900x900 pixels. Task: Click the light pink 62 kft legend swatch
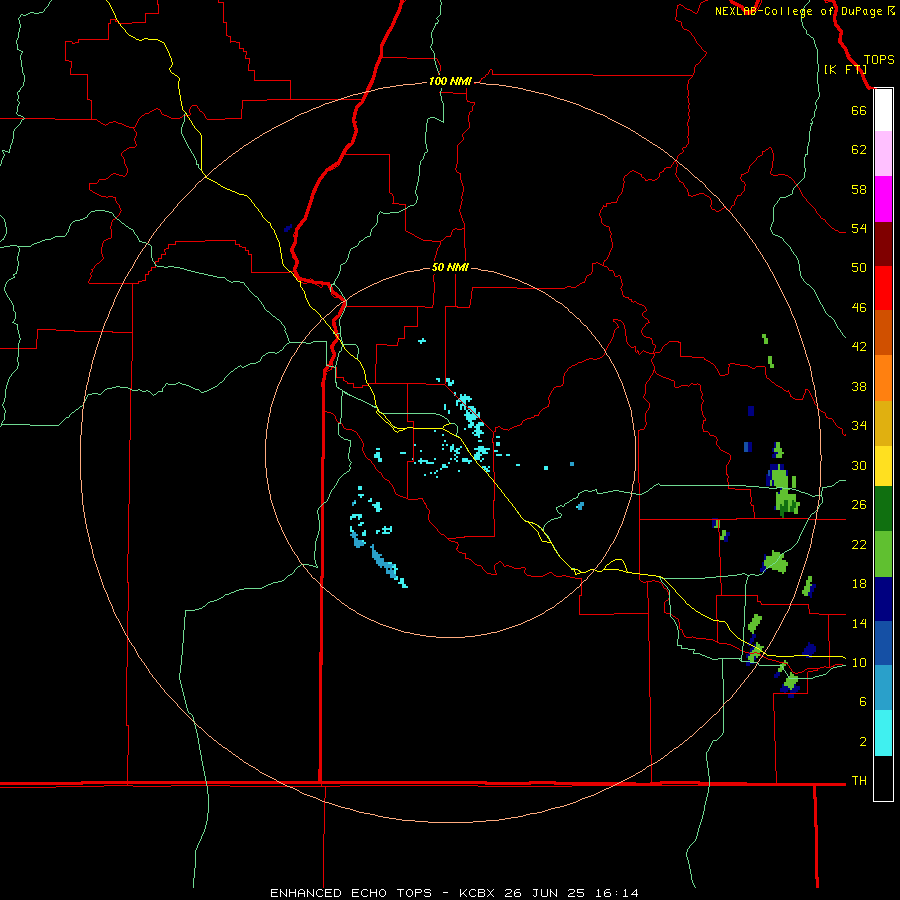pos(883,154)
